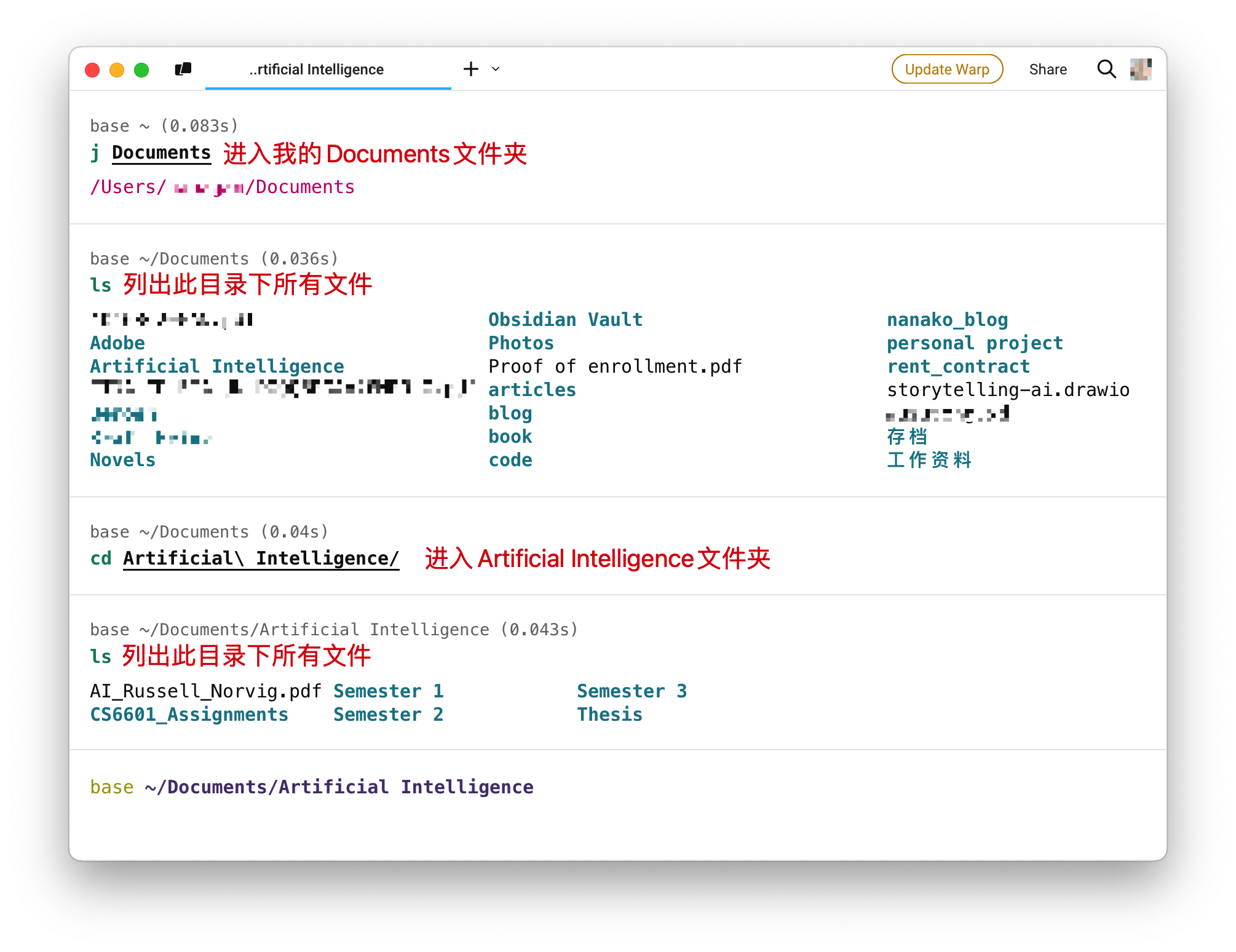Open the user avatar menu
1236x952 pixels.
(1141, 69)
